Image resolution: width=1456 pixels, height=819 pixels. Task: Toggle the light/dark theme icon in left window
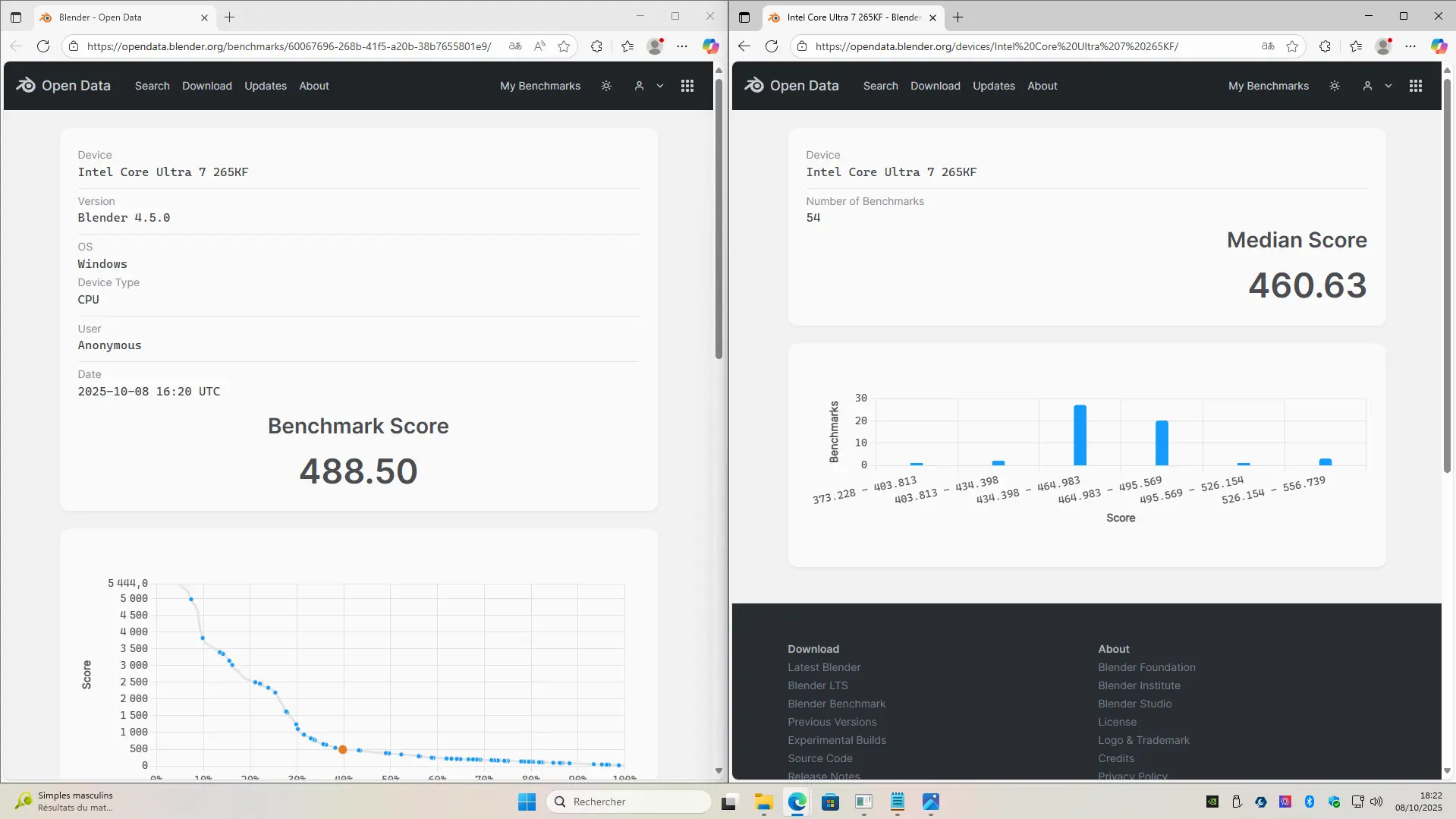606,86
